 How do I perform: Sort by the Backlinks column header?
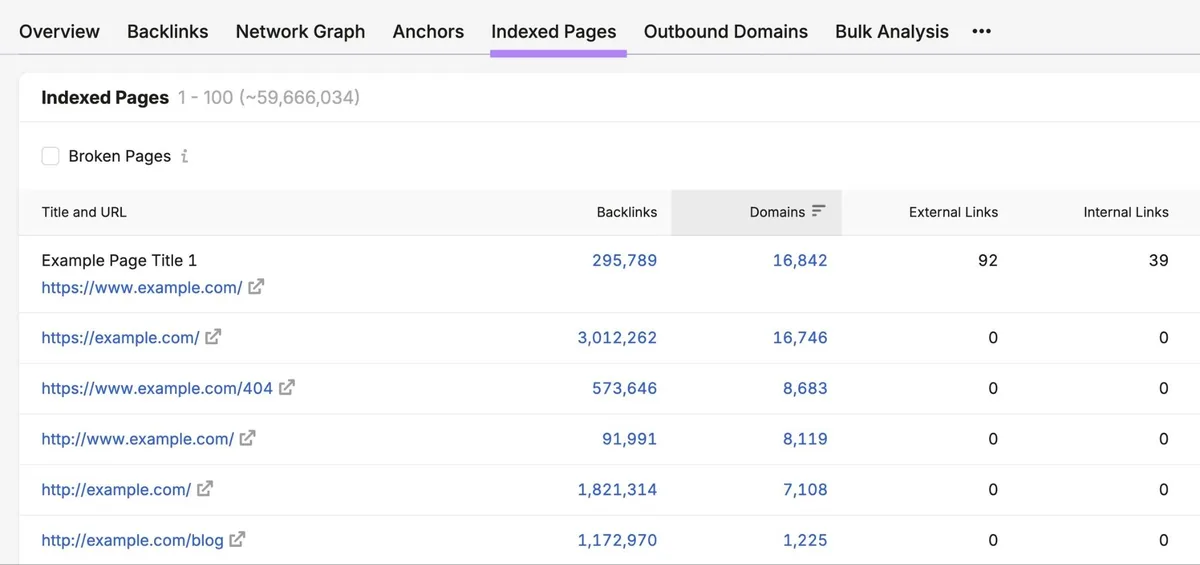[x=627, y=212]
